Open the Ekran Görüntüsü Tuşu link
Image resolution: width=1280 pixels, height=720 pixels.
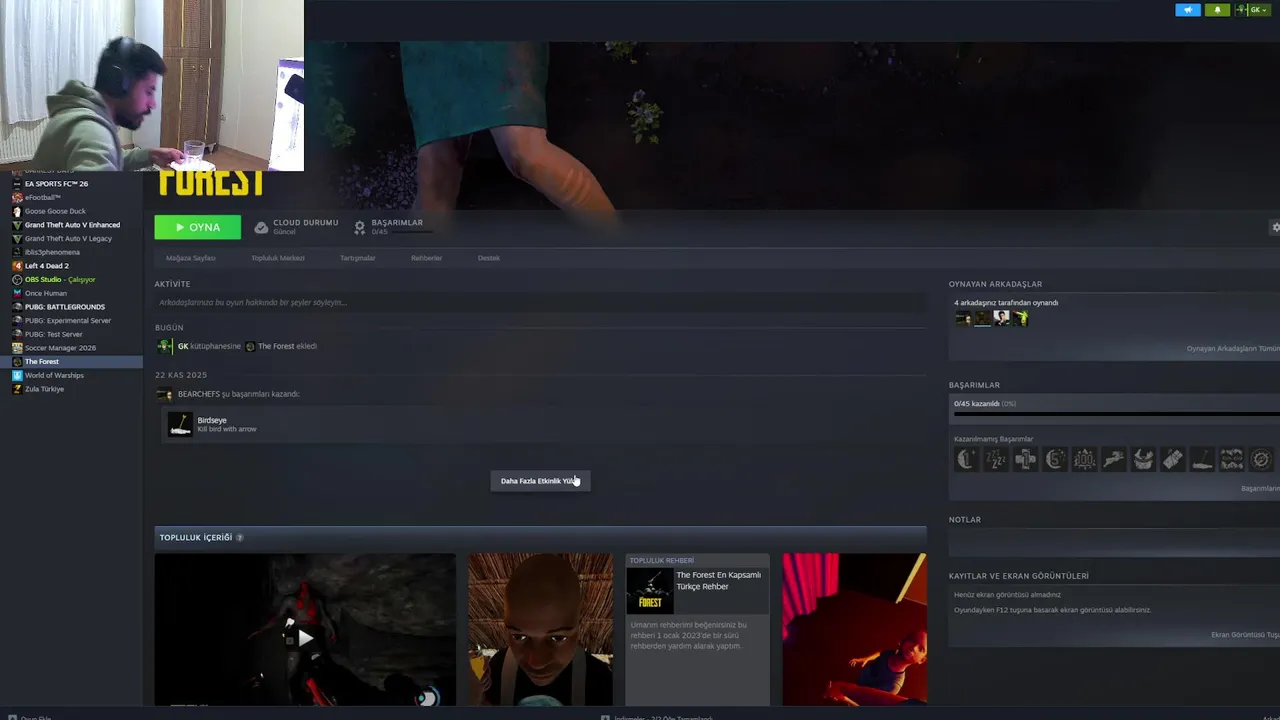1245,635
